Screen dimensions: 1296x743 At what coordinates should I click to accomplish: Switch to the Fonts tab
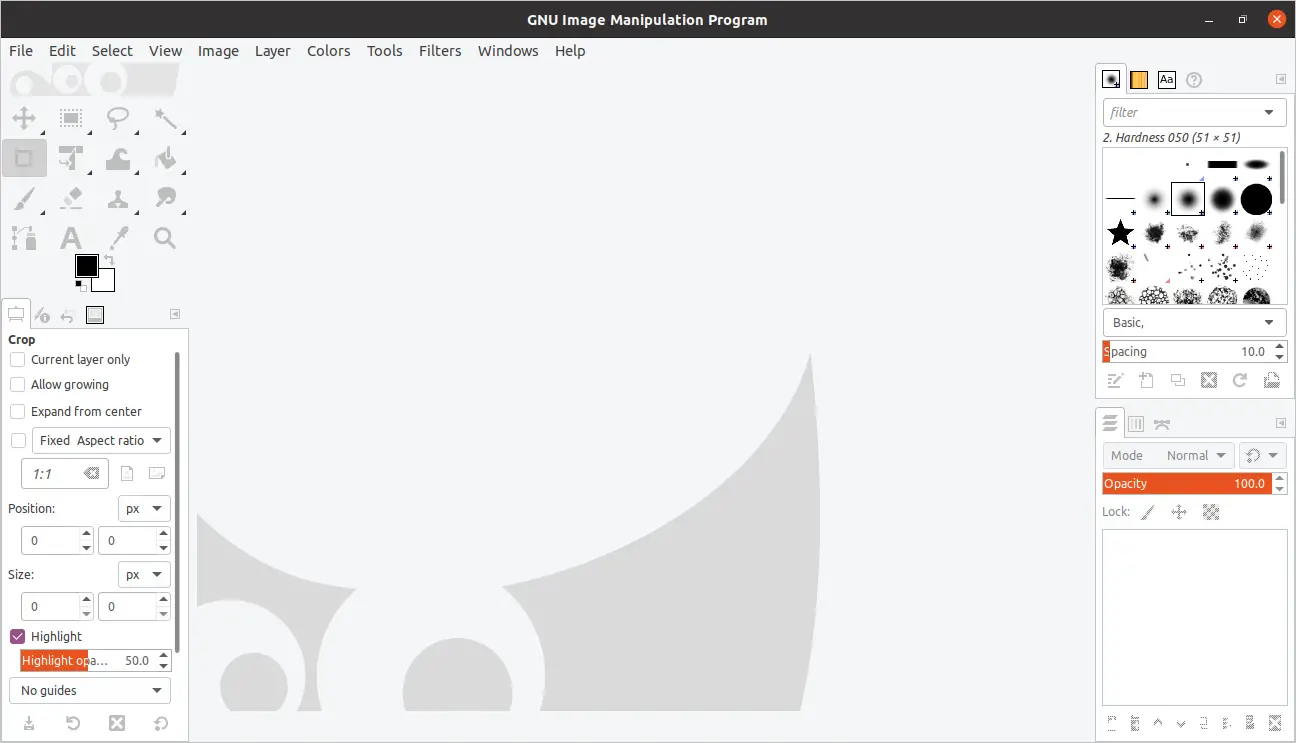pos(1166,80)
